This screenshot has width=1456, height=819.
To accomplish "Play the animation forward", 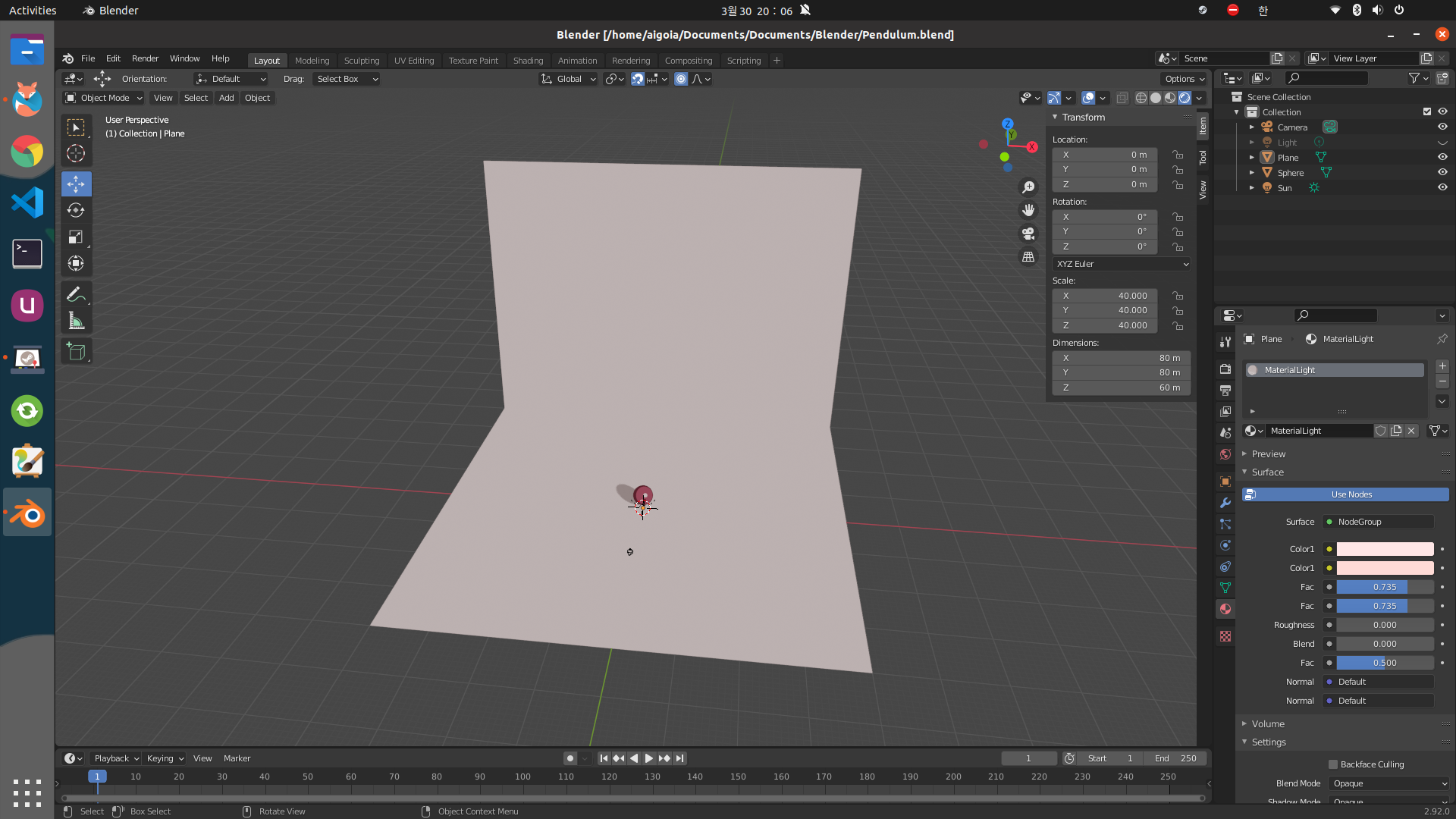I will tap(649, 758).
